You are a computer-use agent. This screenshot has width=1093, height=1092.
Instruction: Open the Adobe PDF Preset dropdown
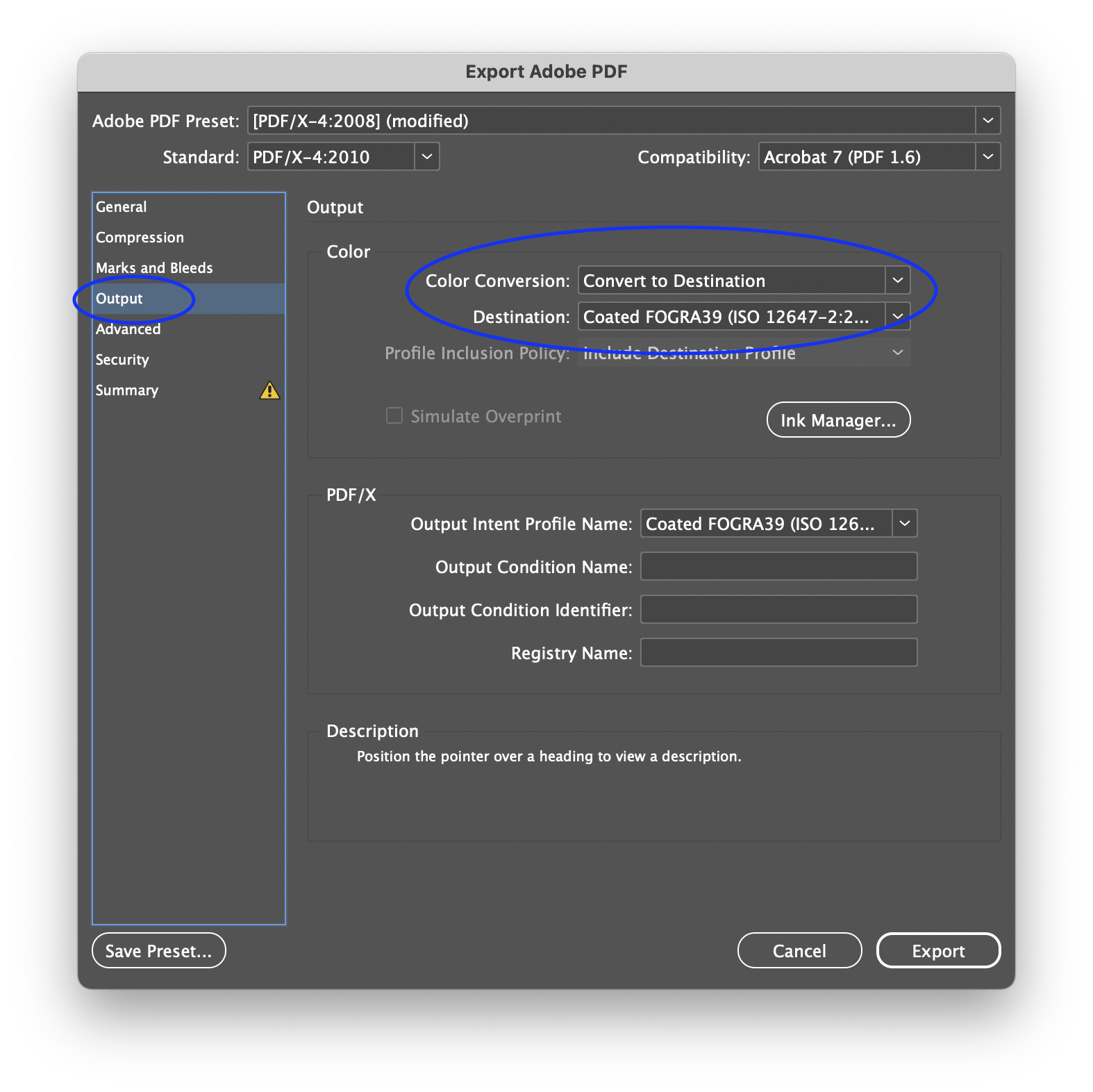(987, 121)
